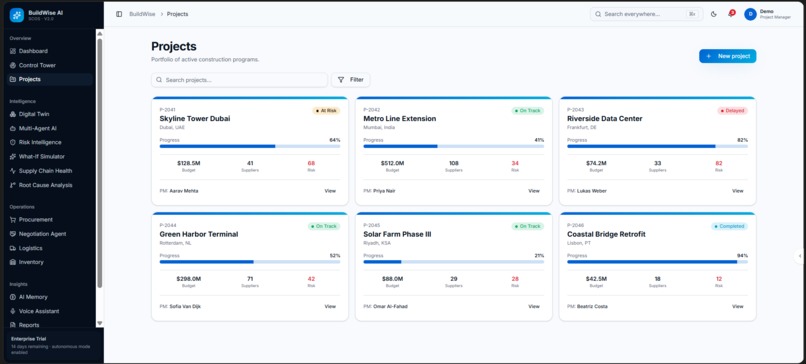Click the $512.0M budget value
806x364 pixels.
[392, 163]
